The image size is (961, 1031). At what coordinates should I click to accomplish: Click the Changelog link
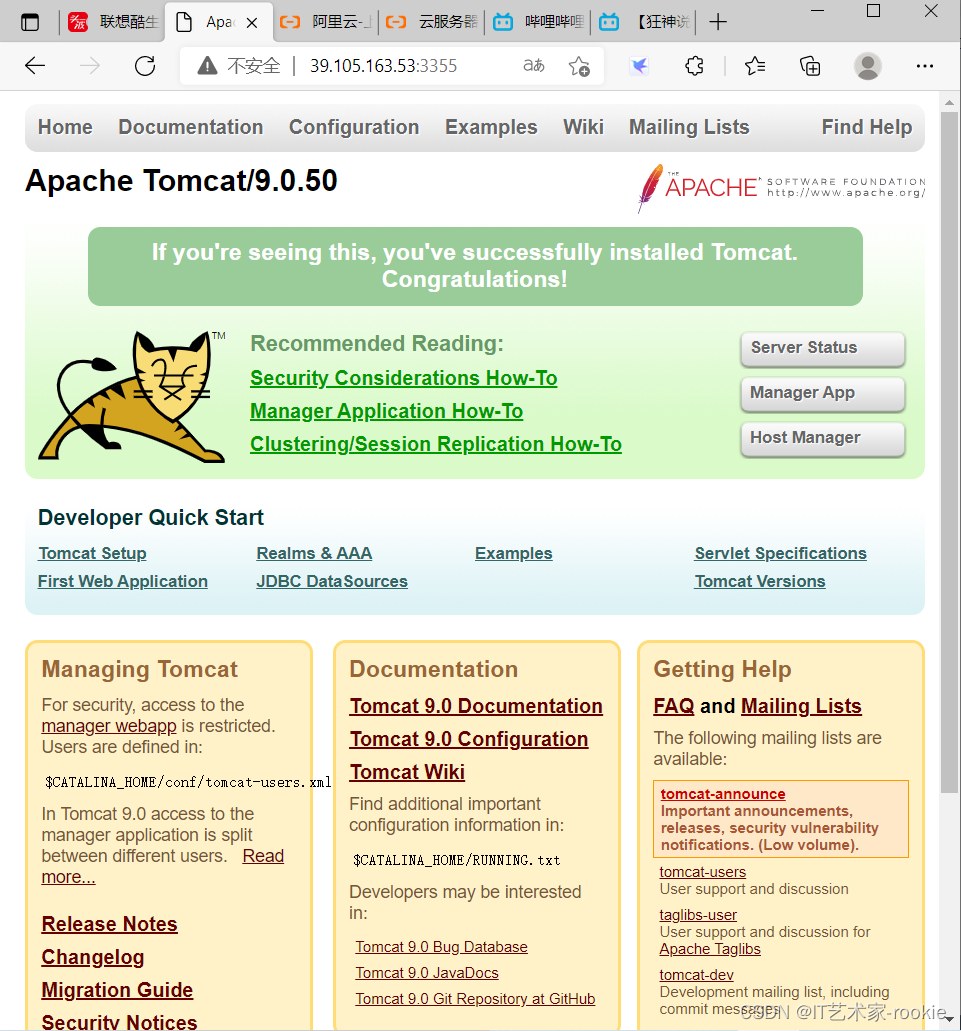93,957
